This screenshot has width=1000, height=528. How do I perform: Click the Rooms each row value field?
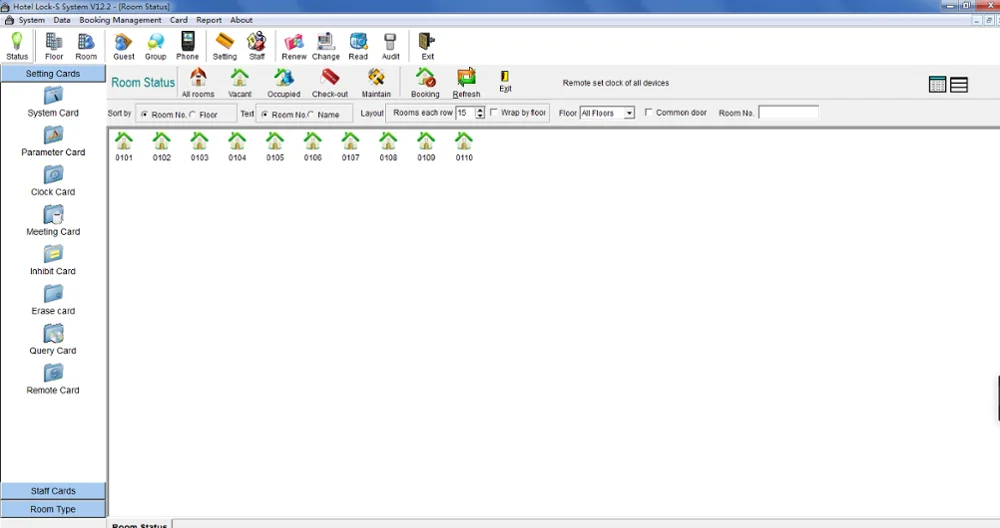(x=465, y=113)
